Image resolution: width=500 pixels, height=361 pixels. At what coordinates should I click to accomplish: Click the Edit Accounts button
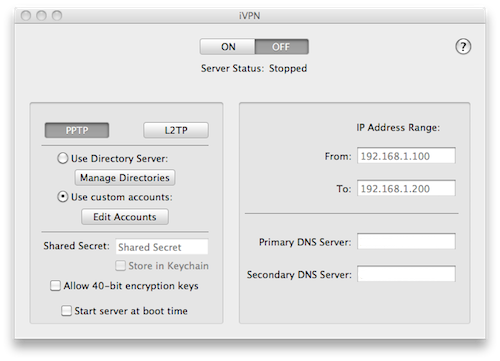coord(125,217)
